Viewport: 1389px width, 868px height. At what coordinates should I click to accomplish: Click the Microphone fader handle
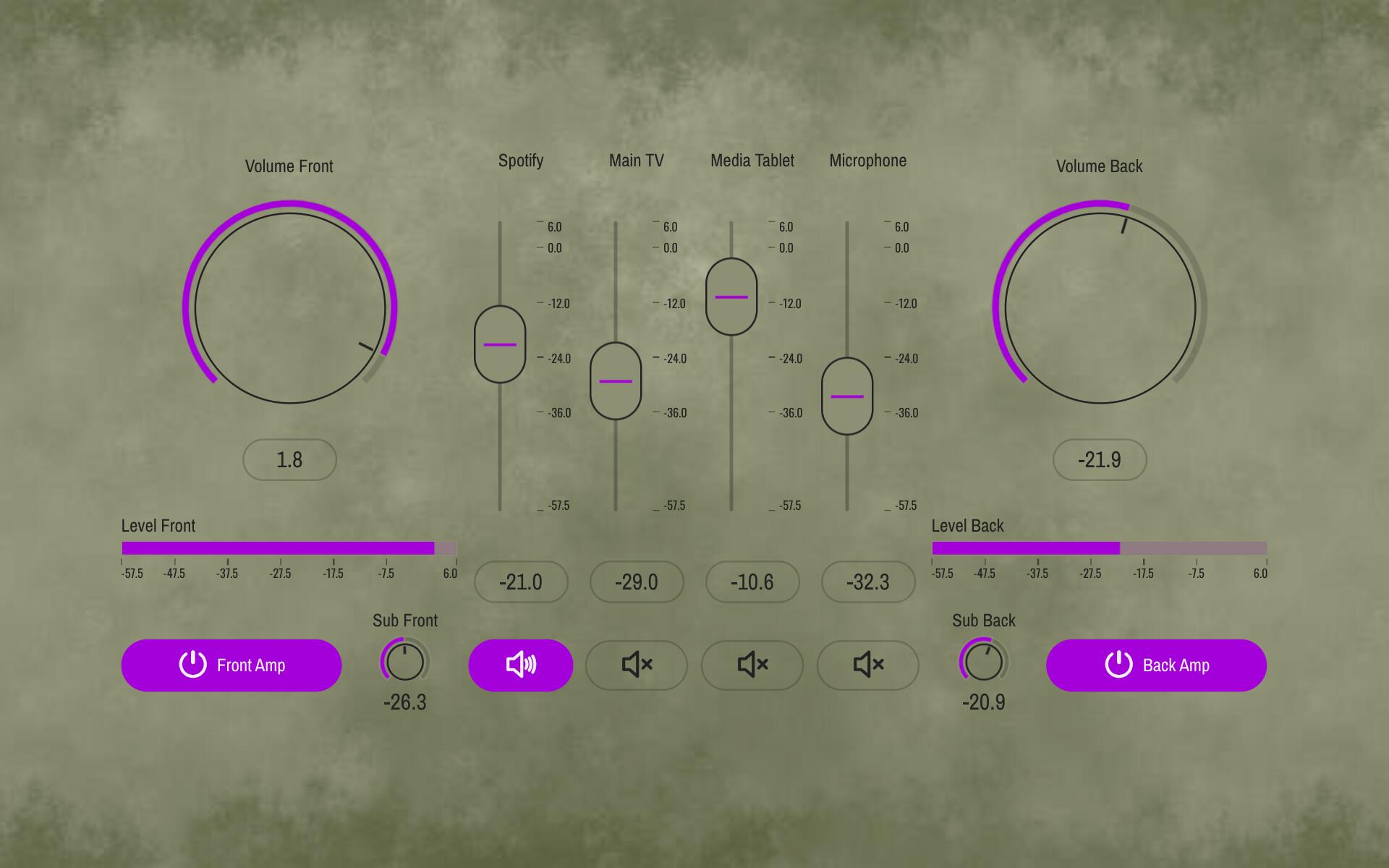tap(847, 396)
